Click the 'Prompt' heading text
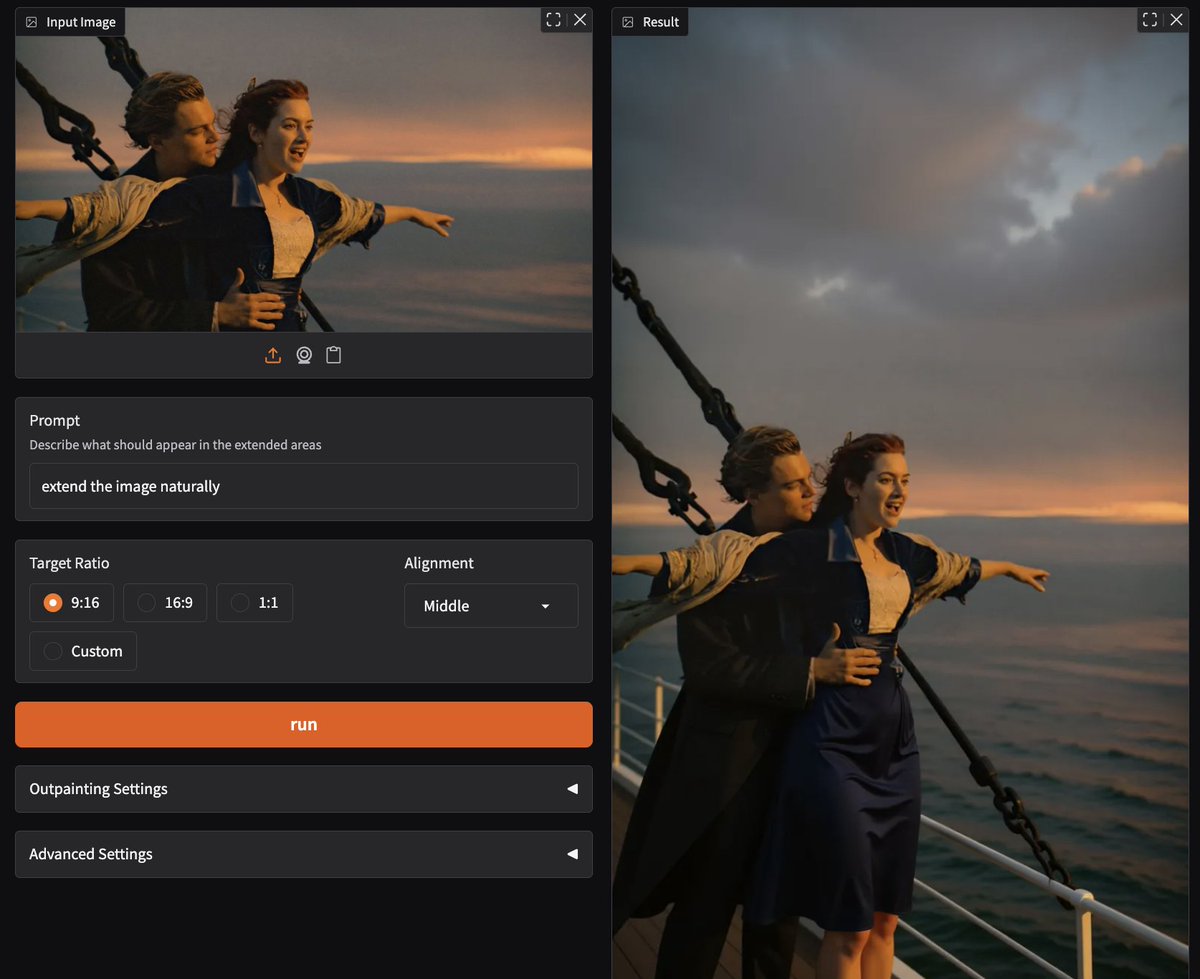 pyautogui.click(x=55, y=421)
